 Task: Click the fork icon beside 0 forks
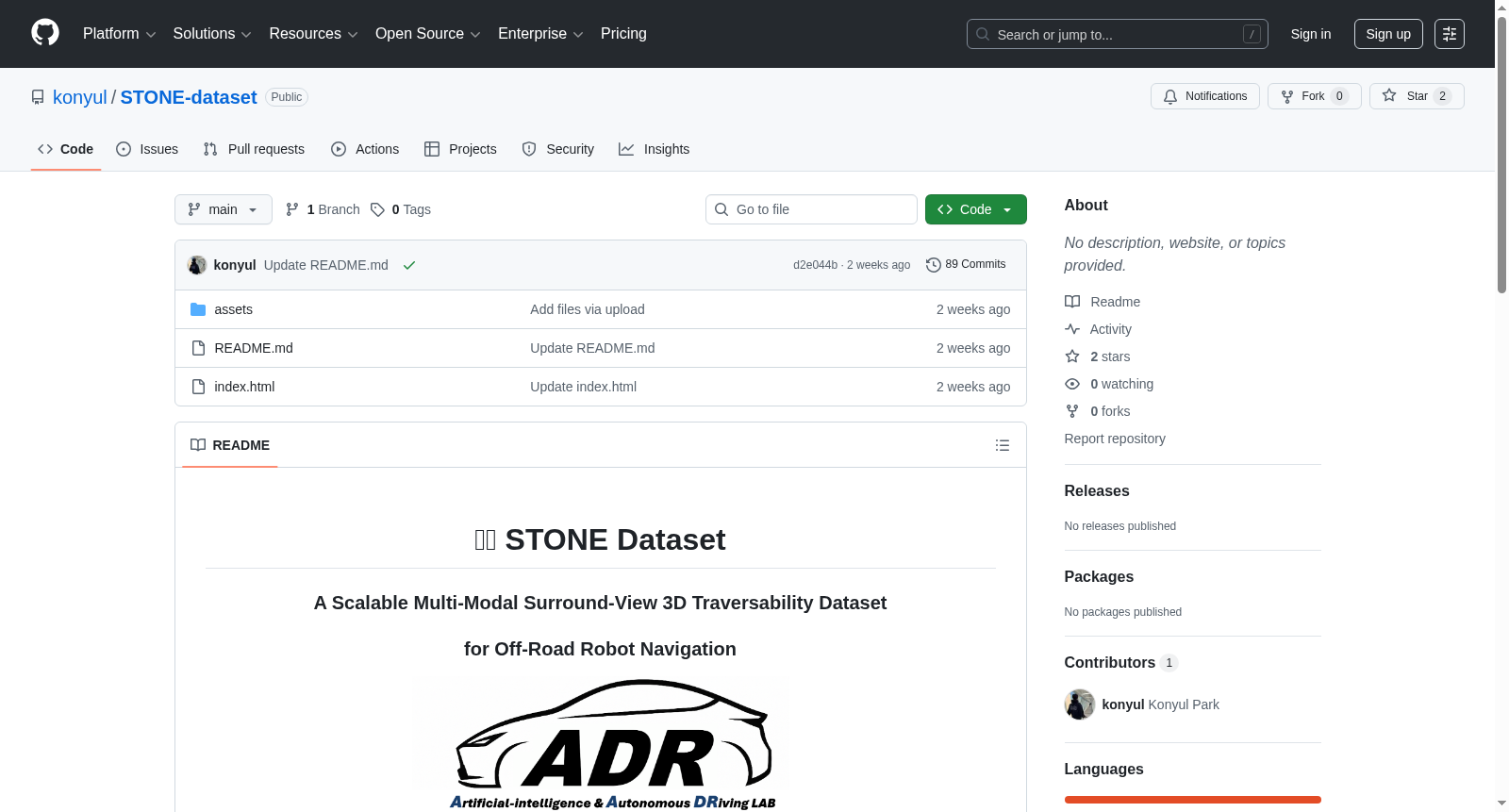coord(1072,411)
